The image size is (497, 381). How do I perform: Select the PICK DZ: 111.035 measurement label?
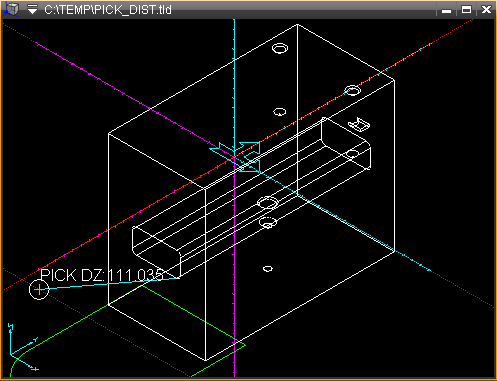coord(102,275)
